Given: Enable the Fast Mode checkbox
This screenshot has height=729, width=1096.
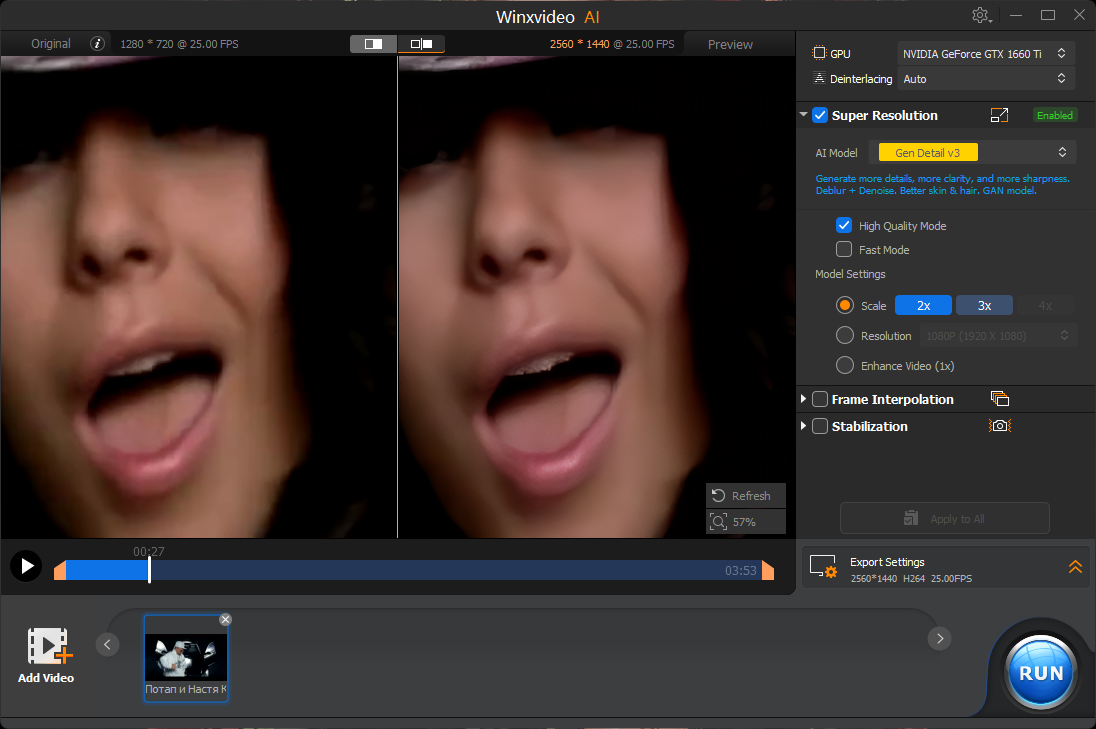Looking at the screenshot, I should point(844,250).
